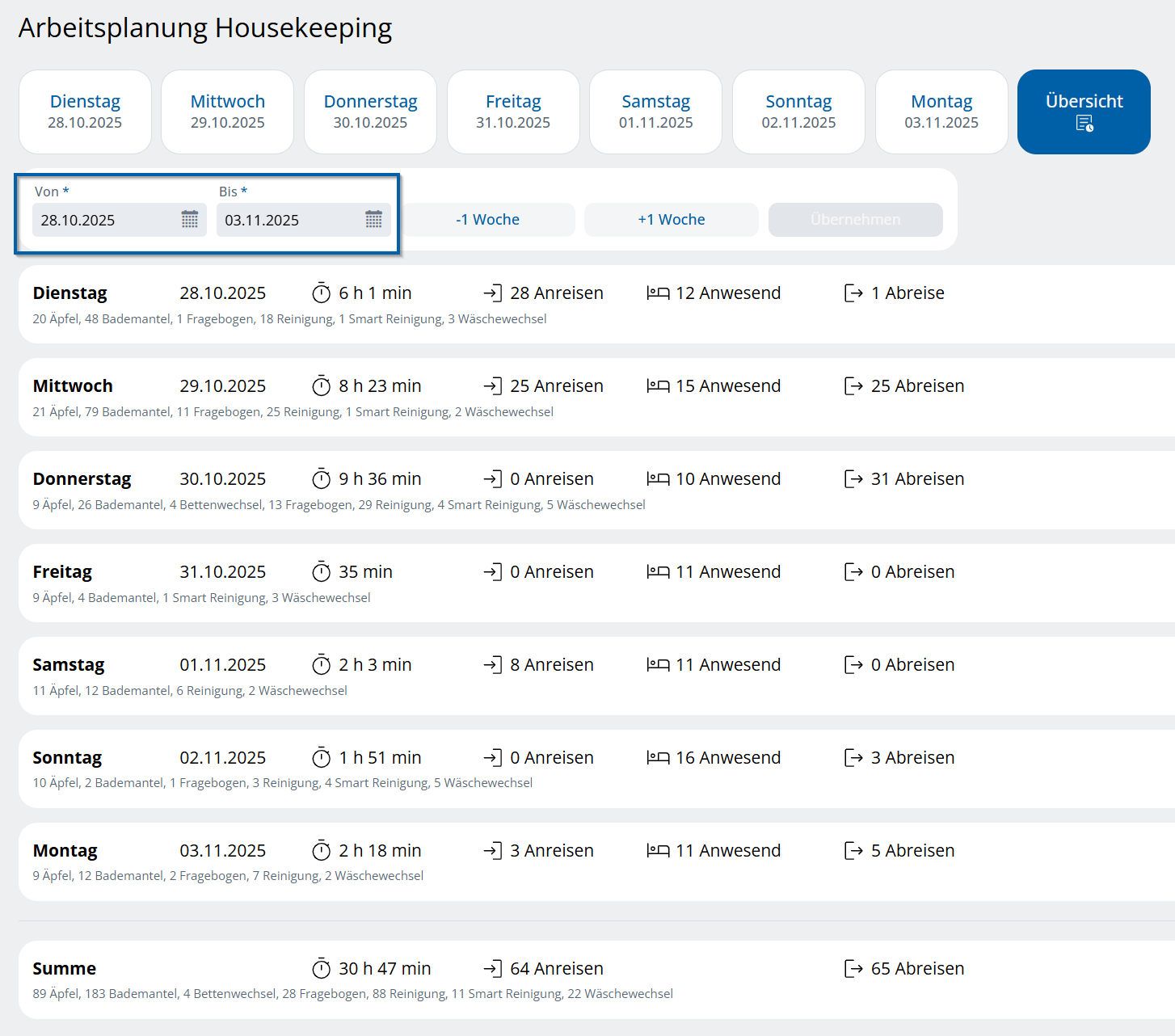Click the stopwatch icon in Summe row
Image resolution: width=1175 pixels, height=1036 pixels.
[x=322, y=968]
